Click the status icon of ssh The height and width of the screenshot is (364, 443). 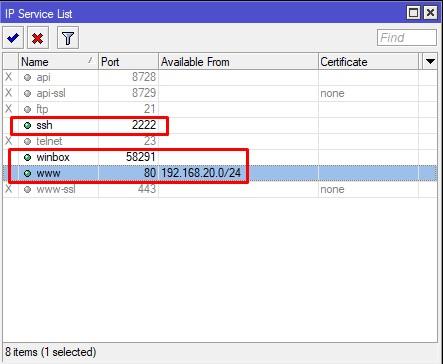(27, 126)
